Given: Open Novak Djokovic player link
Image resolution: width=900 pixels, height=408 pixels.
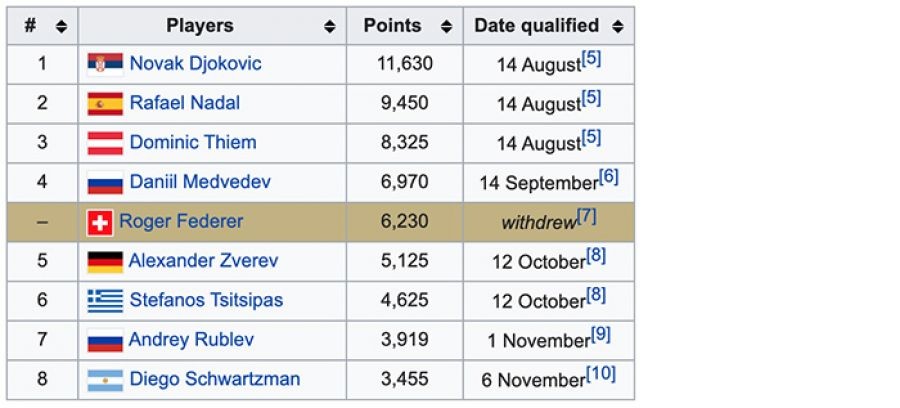Looking at the screenshot, I should tap(195, 64).
